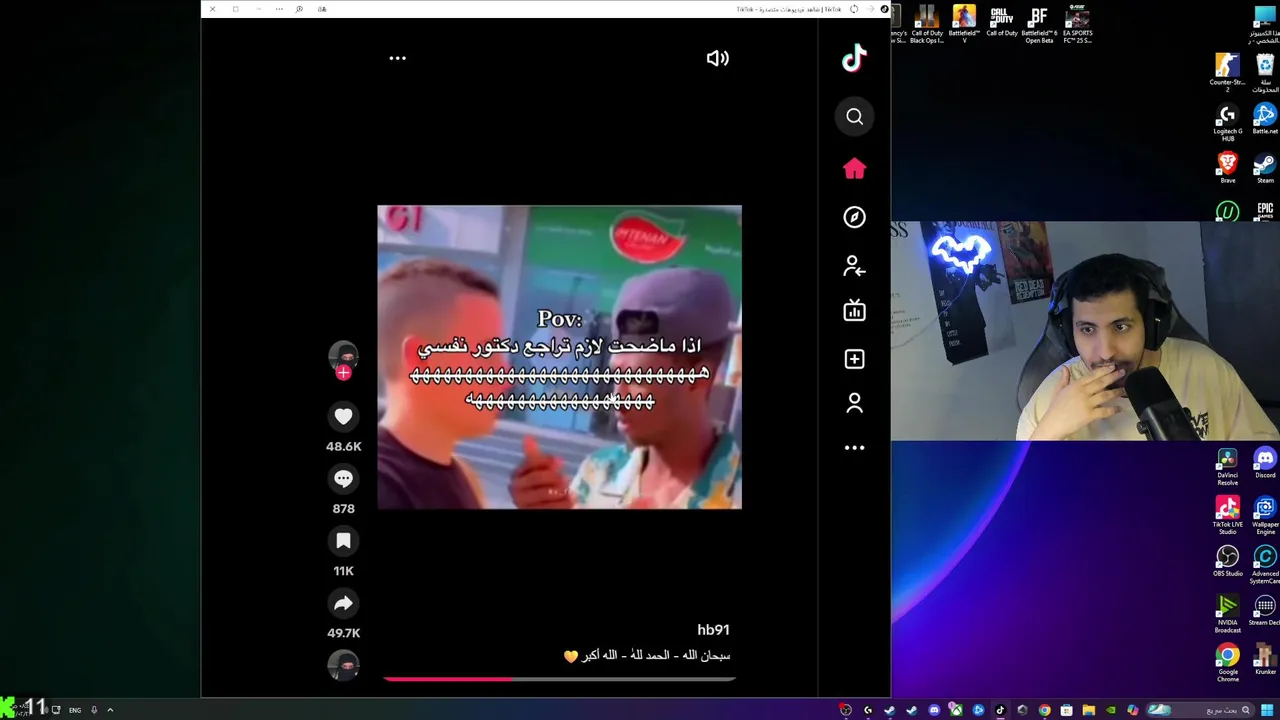1280x720 pixels.
Task: Open the three-dot video options menu
Action: click(397, 58)
